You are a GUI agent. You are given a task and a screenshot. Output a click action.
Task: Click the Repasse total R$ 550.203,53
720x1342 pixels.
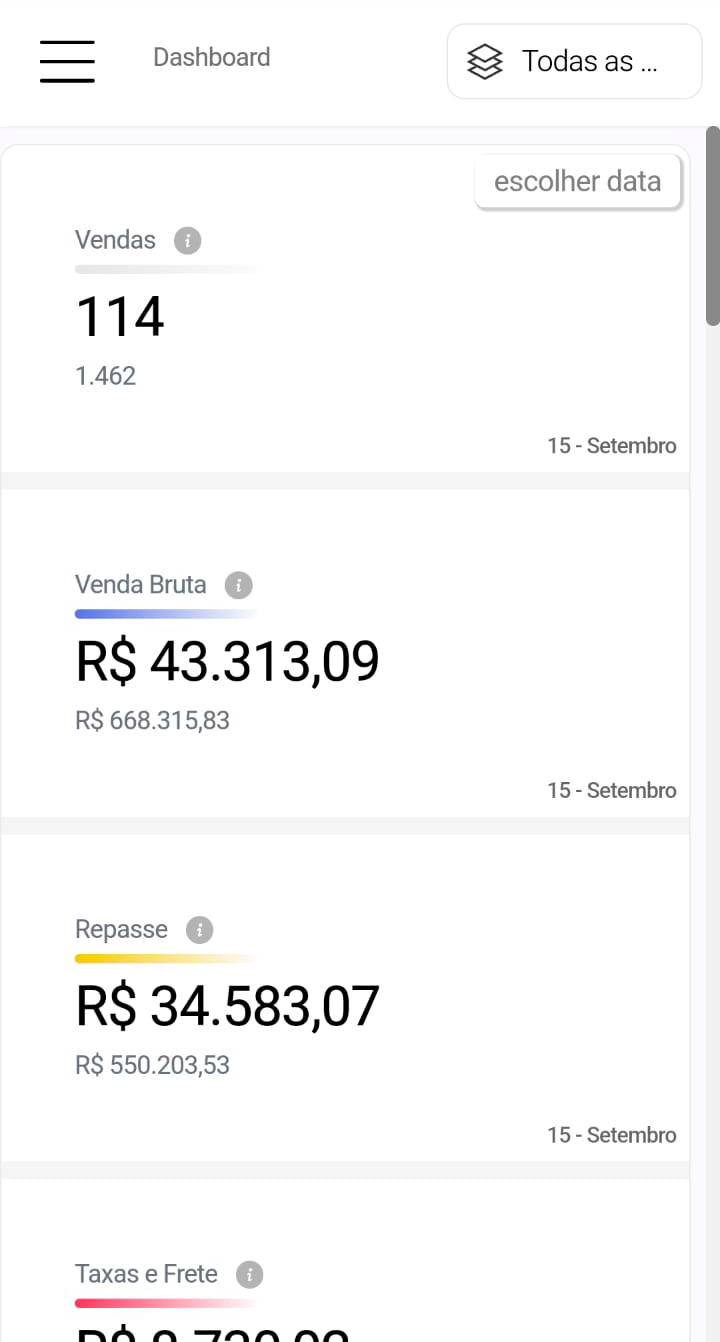152,1065
